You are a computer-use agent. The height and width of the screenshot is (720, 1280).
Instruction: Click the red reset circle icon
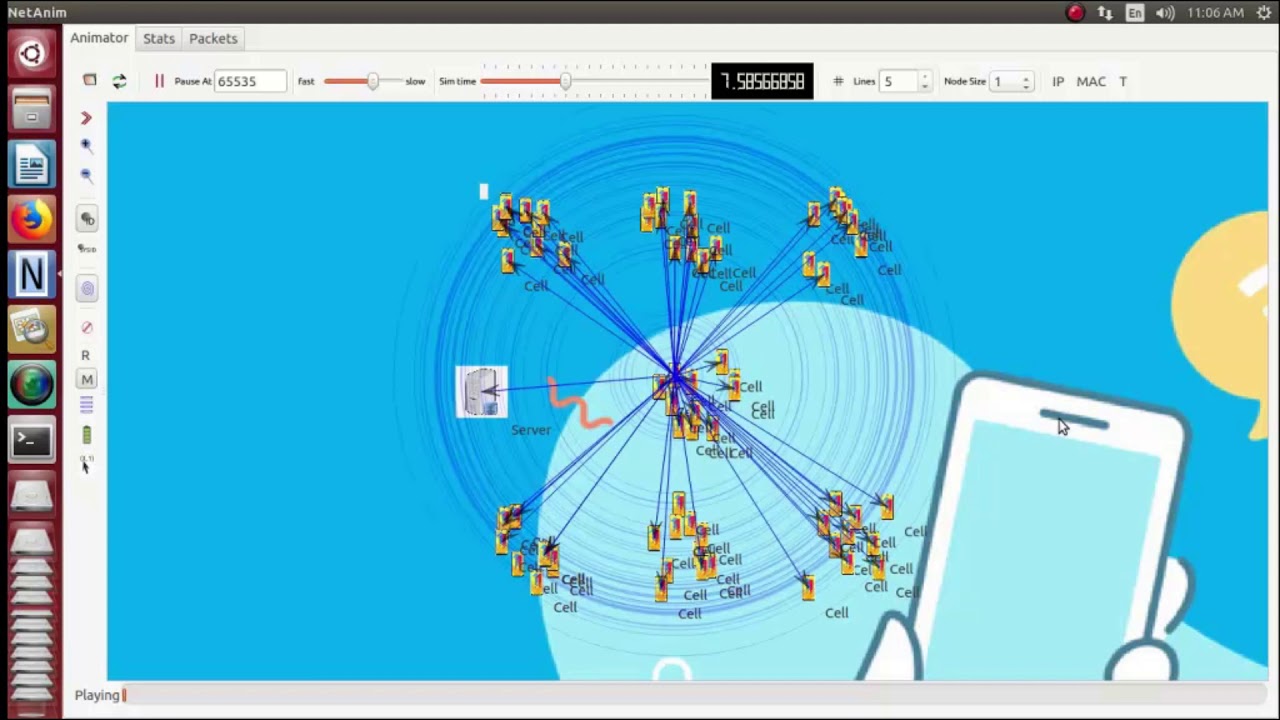[87, 327]
